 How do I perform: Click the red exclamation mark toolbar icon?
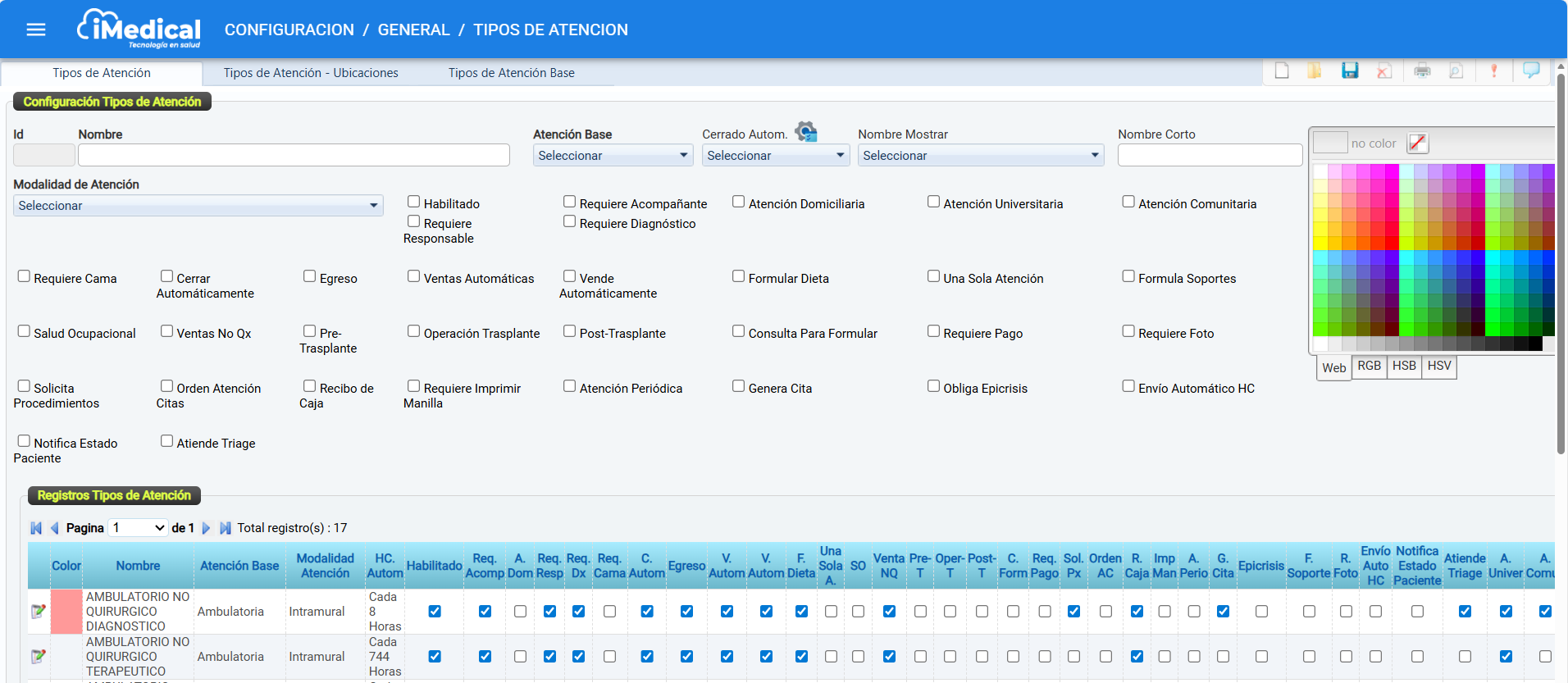[1493, 71]
